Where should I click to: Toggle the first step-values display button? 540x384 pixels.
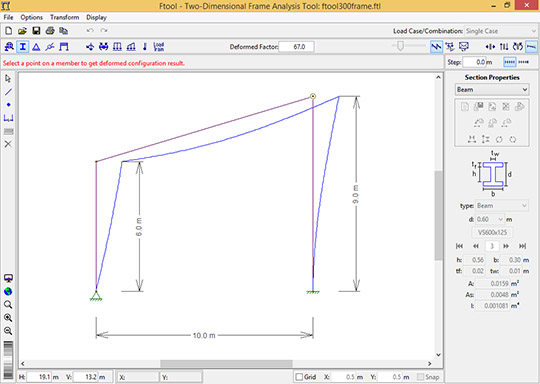(x=510, y=62)
